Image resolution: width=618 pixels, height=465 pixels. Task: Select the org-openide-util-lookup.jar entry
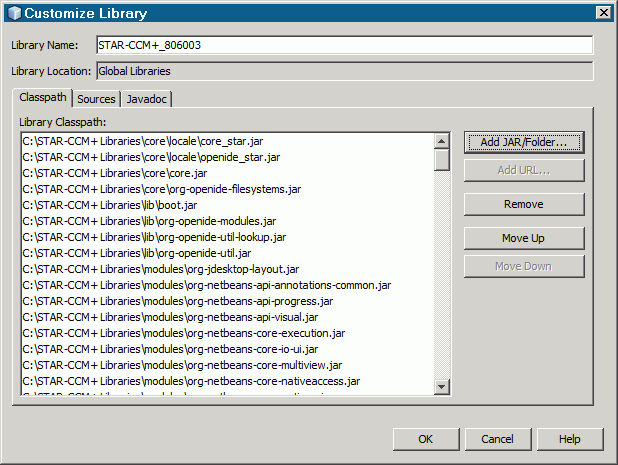coord(228,237)
